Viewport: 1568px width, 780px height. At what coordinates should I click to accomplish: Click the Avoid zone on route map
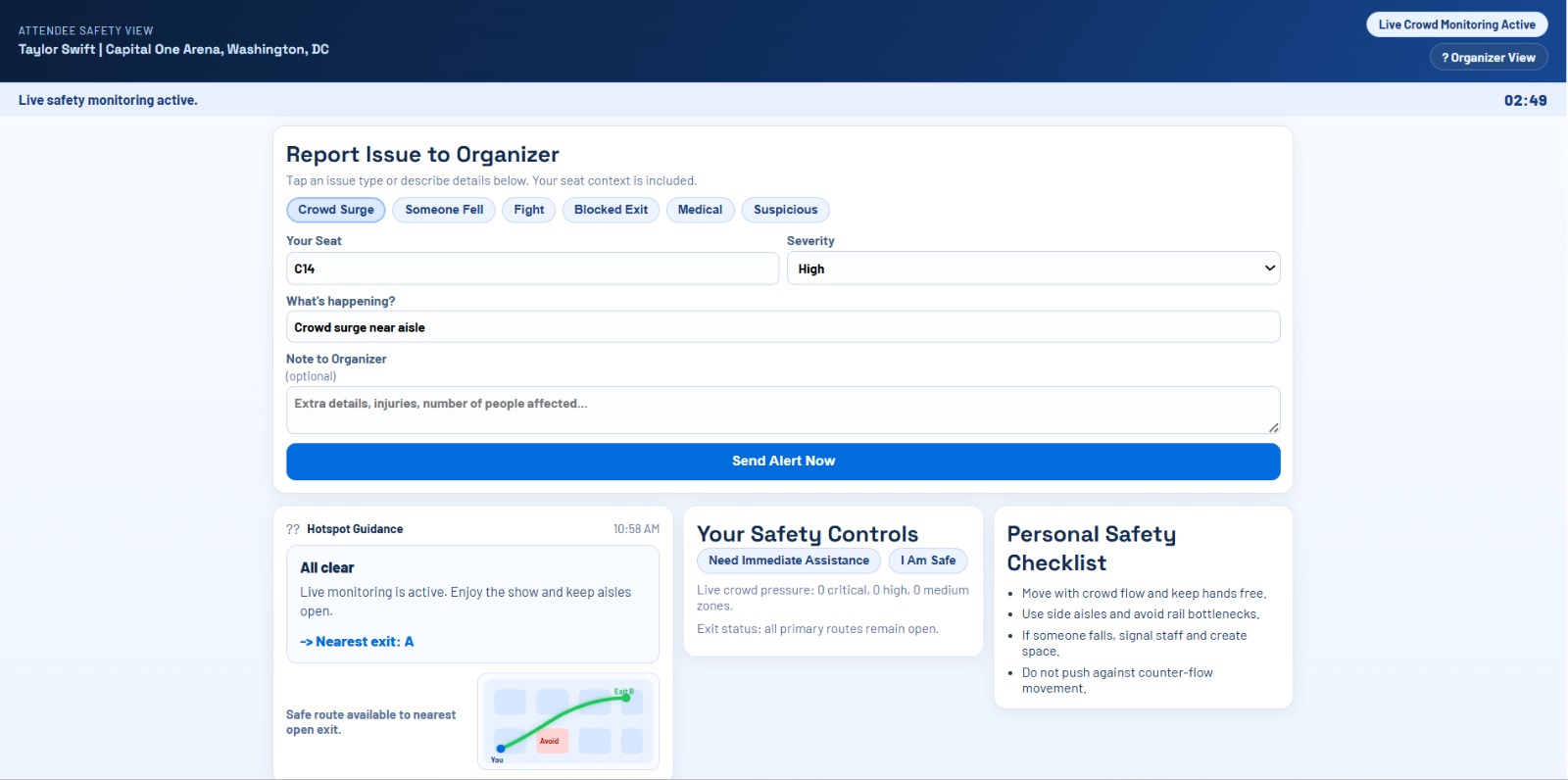click(x=551, y=741)
